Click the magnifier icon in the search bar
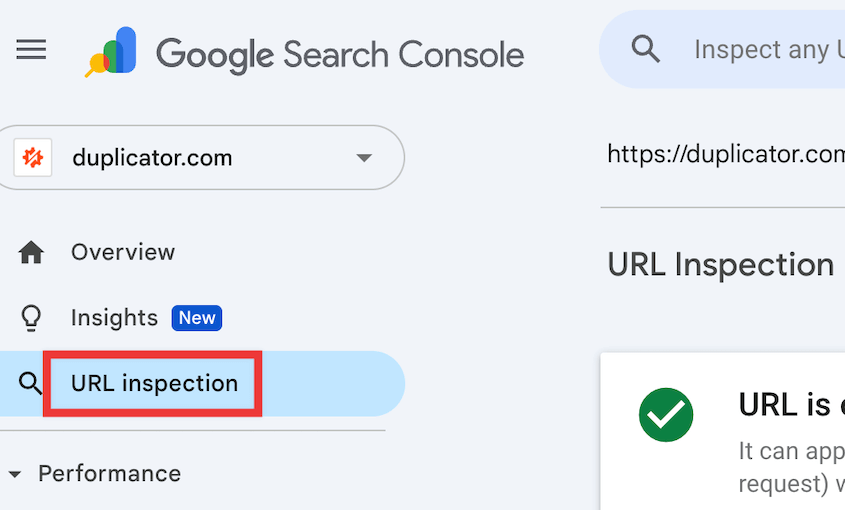The width and height of the screenshot is (845, 510). [646, 49]
